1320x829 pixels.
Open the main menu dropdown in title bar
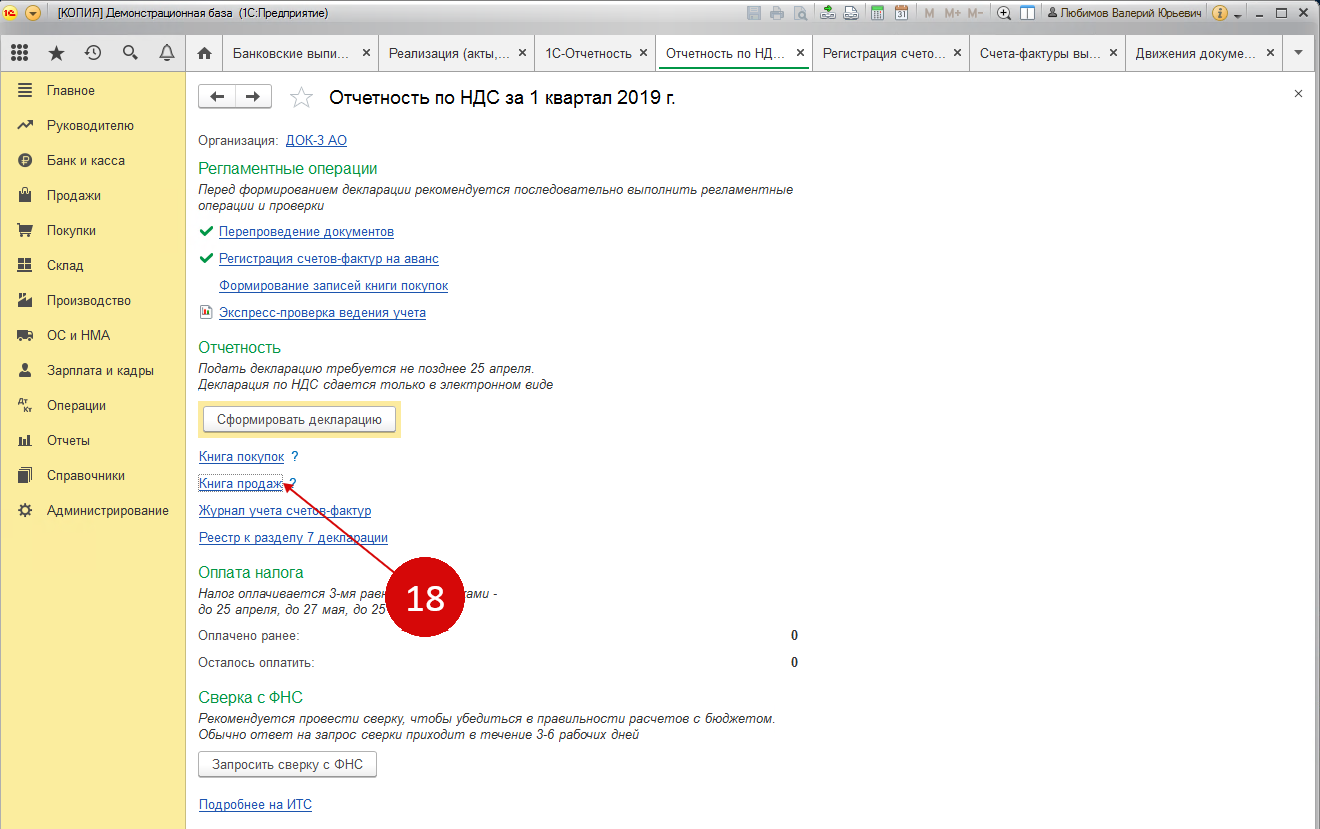[32, 13]
